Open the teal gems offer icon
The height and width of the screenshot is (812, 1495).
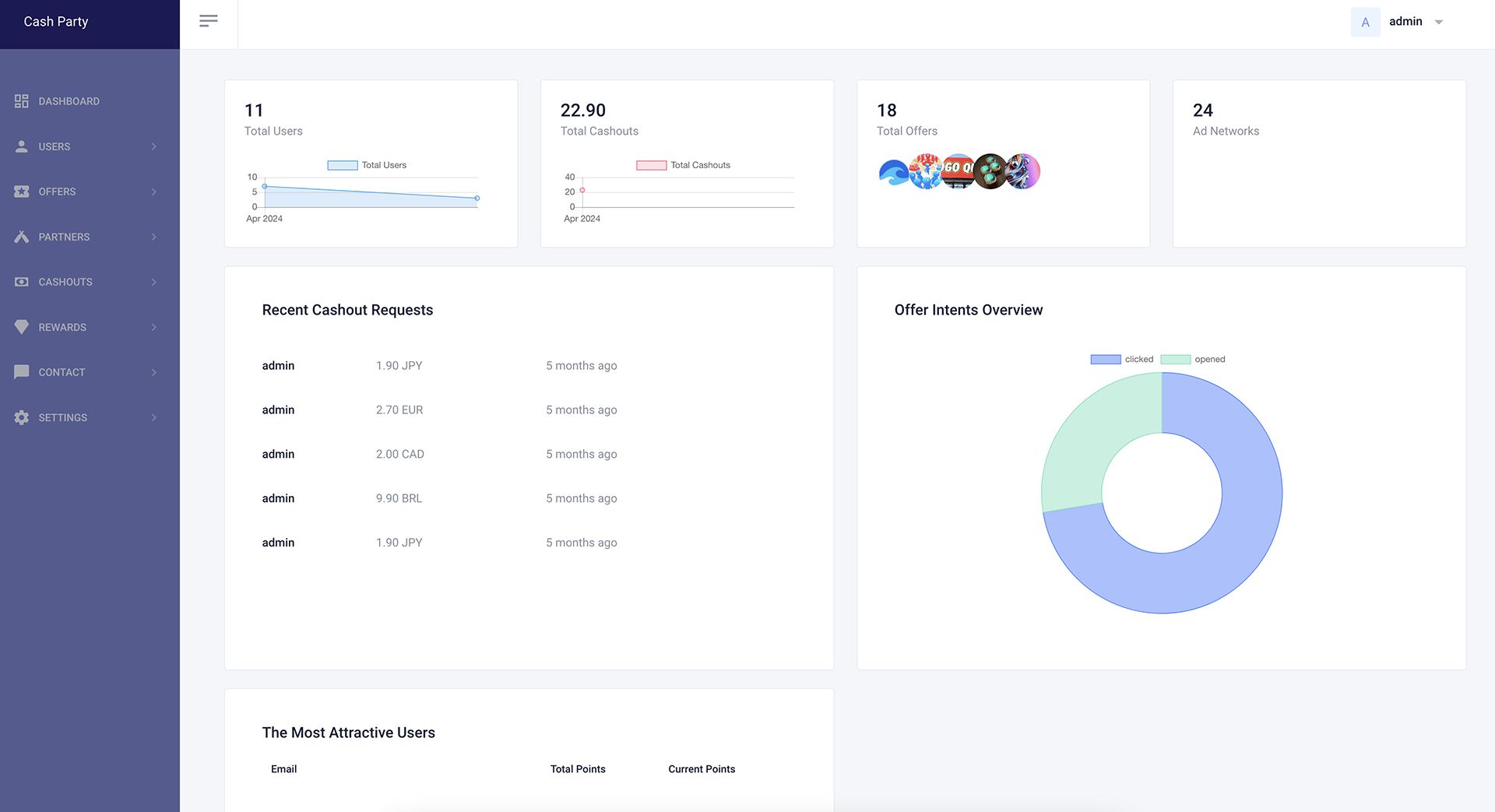click(990, 171)
